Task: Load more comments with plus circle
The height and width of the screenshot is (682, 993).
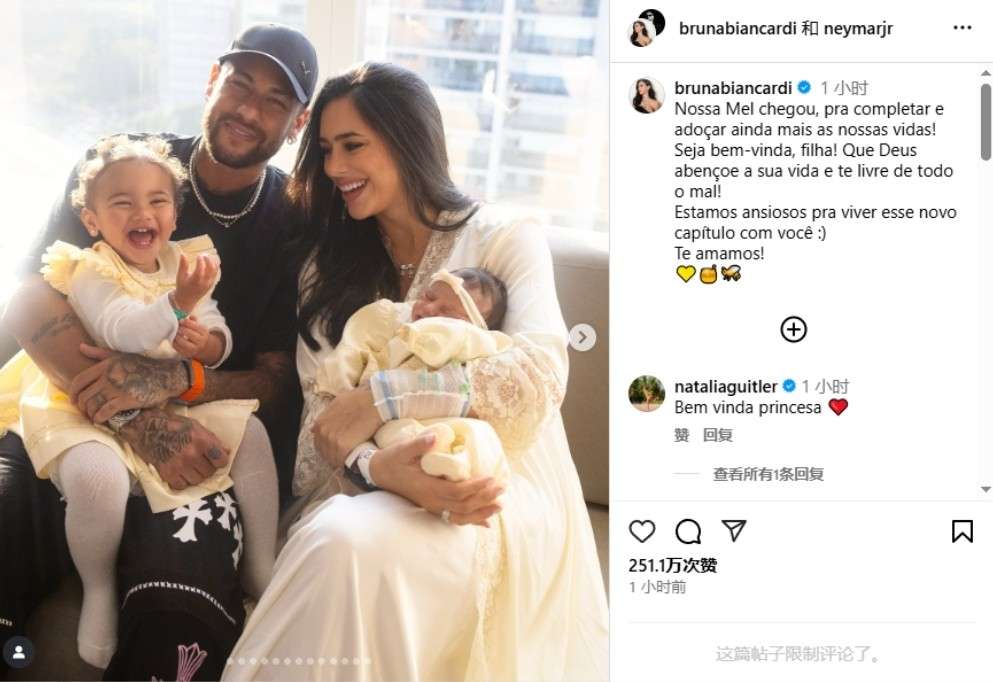Action: point(794,329)
